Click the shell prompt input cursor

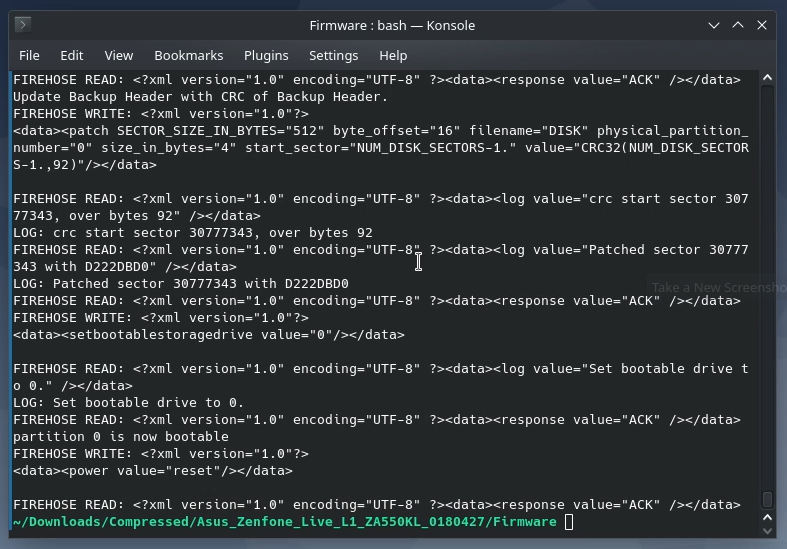pos(569,522)
